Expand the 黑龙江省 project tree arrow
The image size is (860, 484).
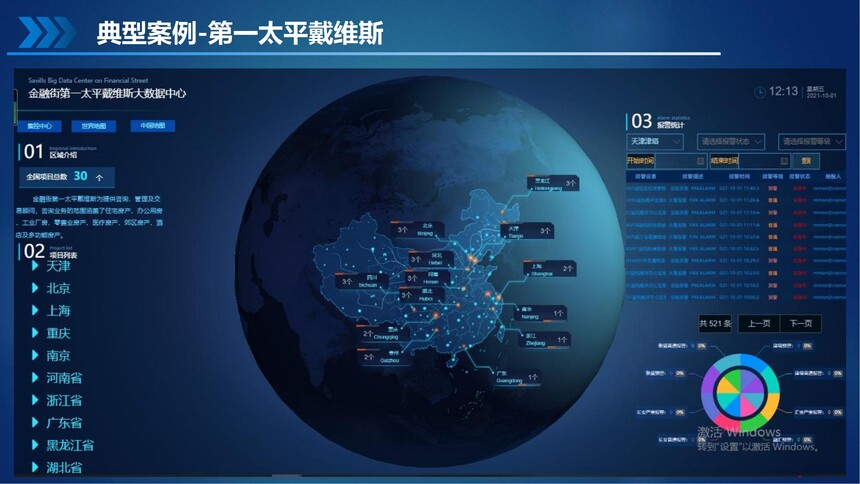35,445
